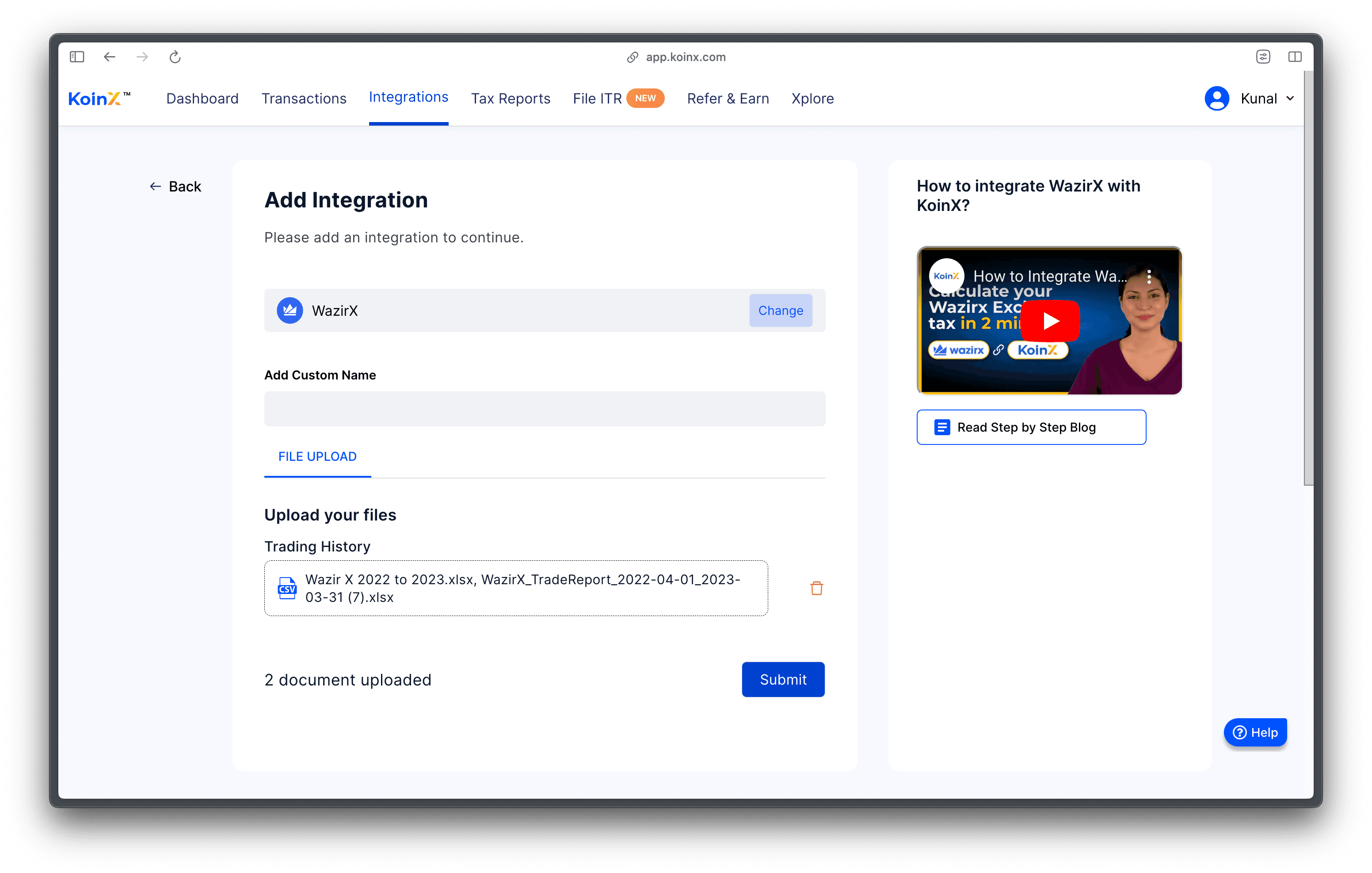Go forward using the browser forward arrow
1372x873 pixels.
coord(142,57)
